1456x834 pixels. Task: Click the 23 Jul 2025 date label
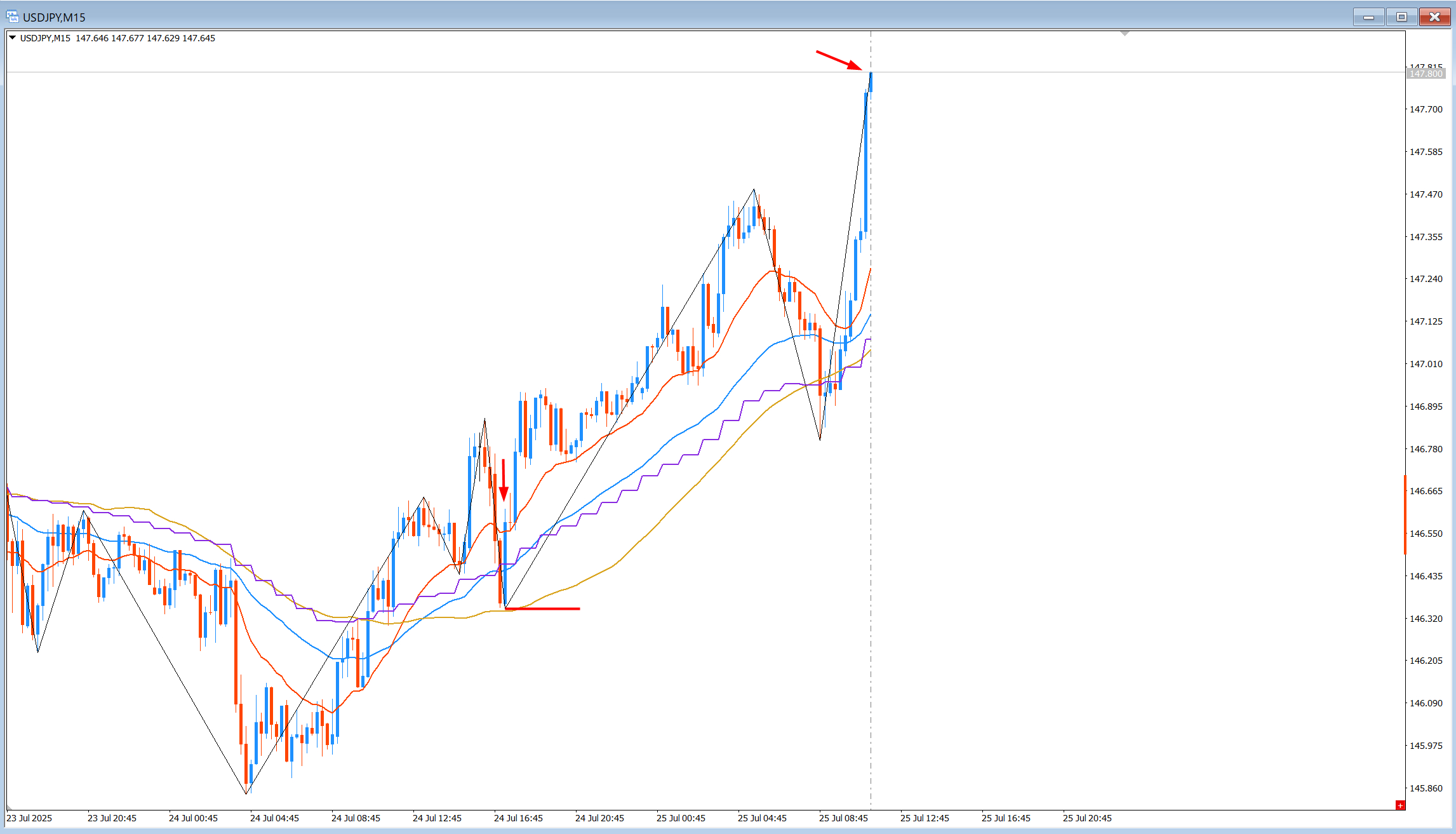click(29, 818)
